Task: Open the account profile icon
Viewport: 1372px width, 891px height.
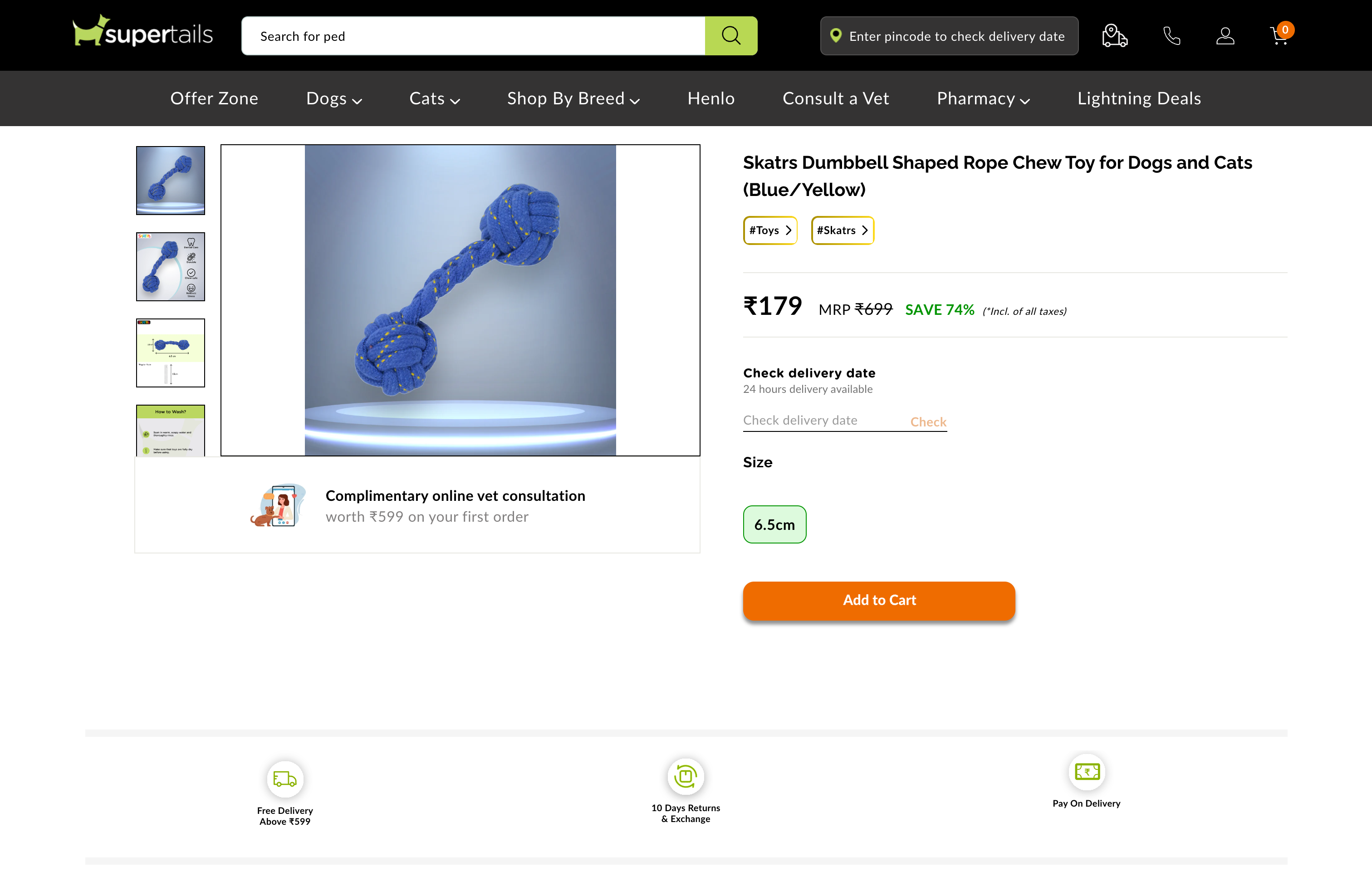Action: pos(1225,36)
